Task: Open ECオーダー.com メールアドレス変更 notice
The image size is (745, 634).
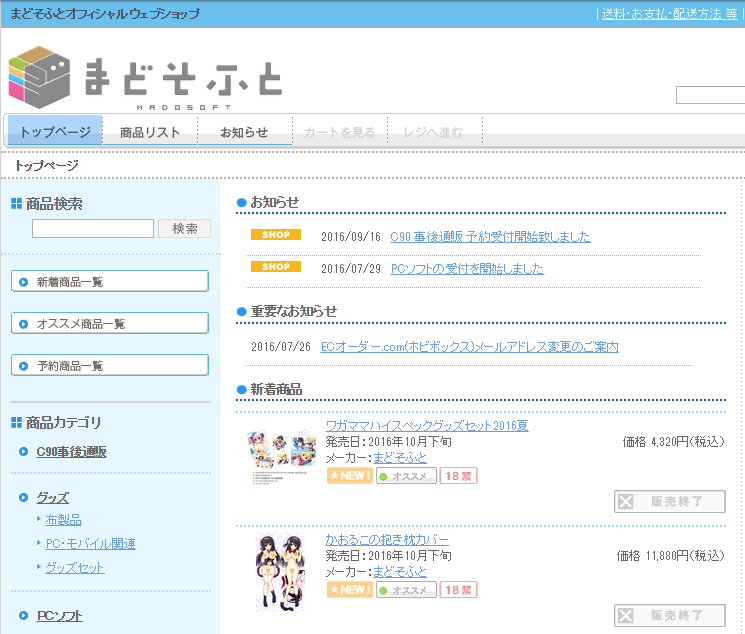Action: (469, 347)
